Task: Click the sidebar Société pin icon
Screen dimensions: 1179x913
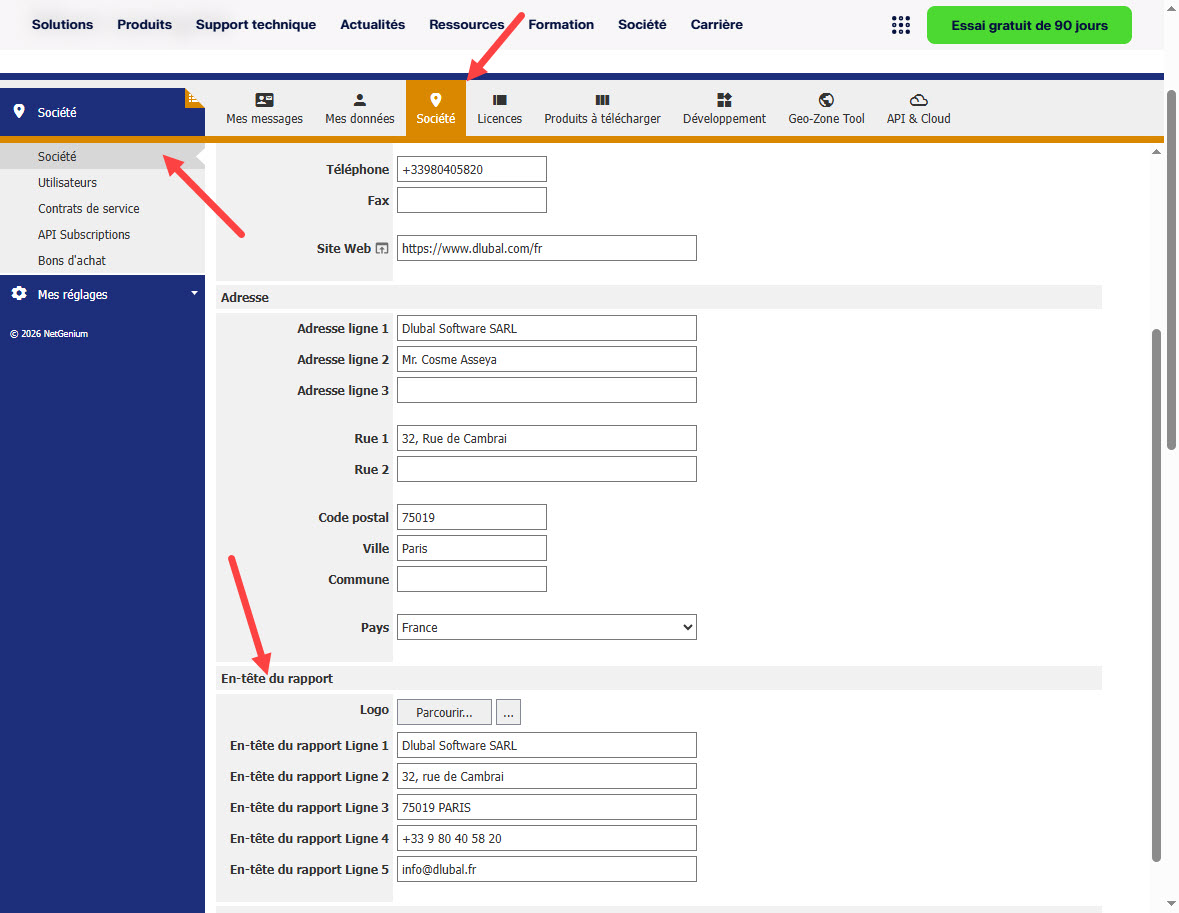Action: tap(19, 111)
